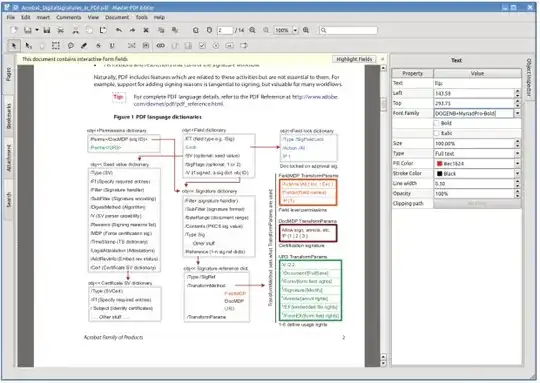Screen dimensions: 540x383
Task: Click the underline text tool
Action: click(112, 45)
